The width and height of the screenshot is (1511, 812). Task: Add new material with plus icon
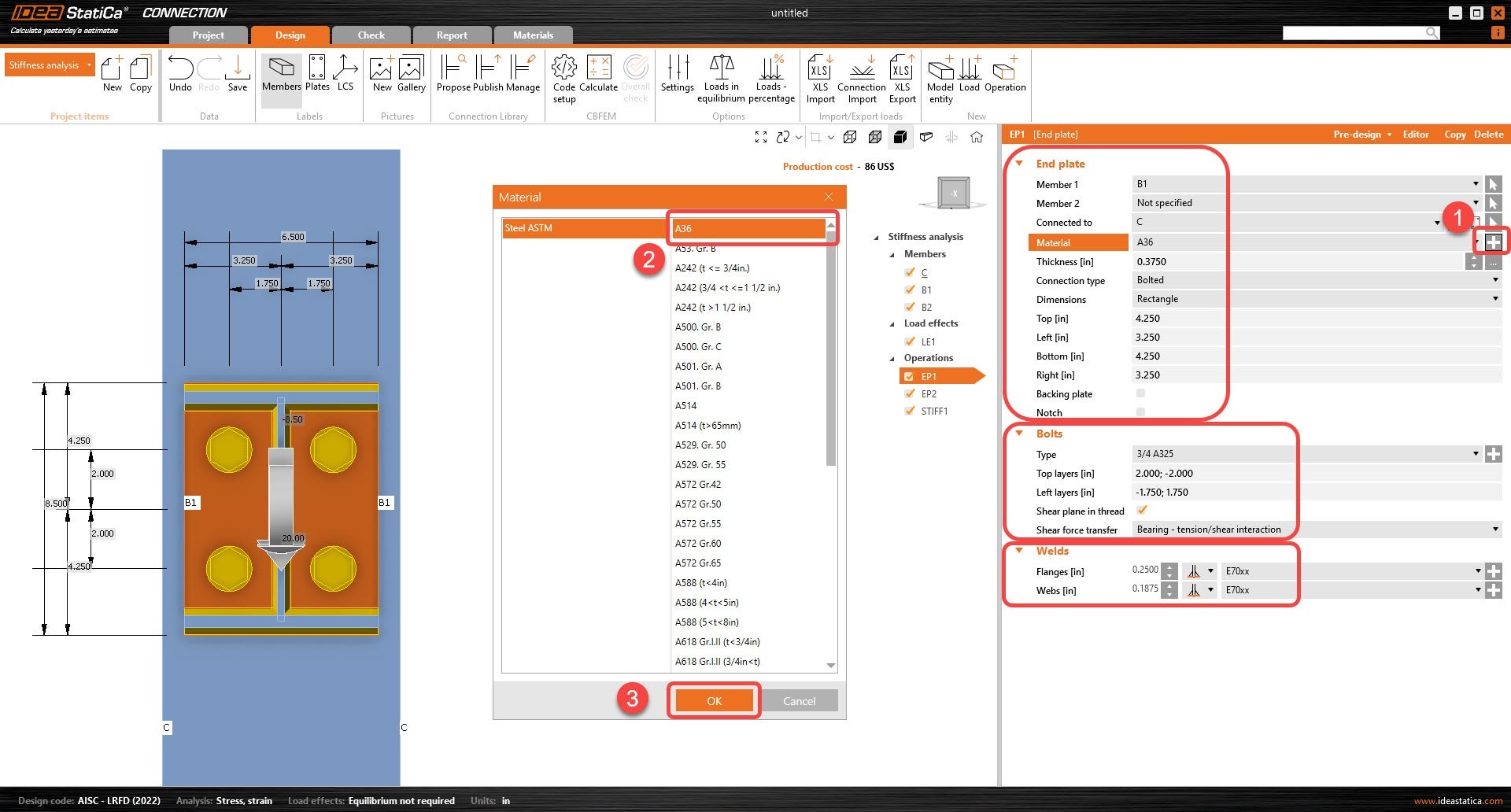tap(1493, 242)
